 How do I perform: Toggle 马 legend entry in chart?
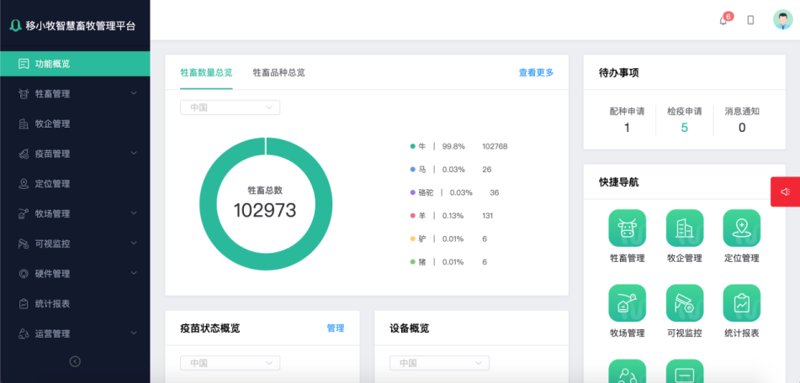[x=451, y=169]
